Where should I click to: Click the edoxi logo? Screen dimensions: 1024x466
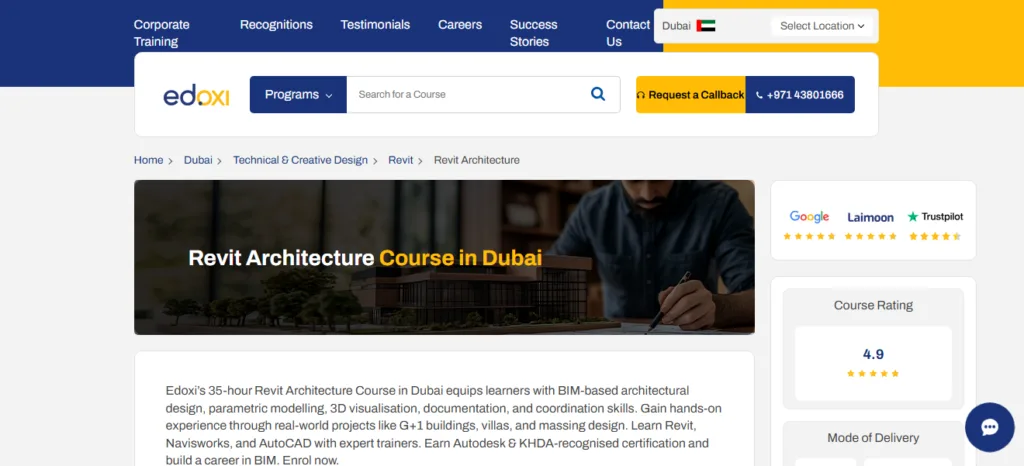[196, 95]
